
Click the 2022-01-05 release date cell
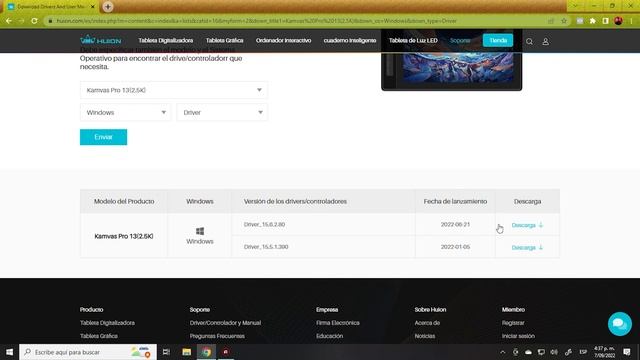(x=455, y=247)
